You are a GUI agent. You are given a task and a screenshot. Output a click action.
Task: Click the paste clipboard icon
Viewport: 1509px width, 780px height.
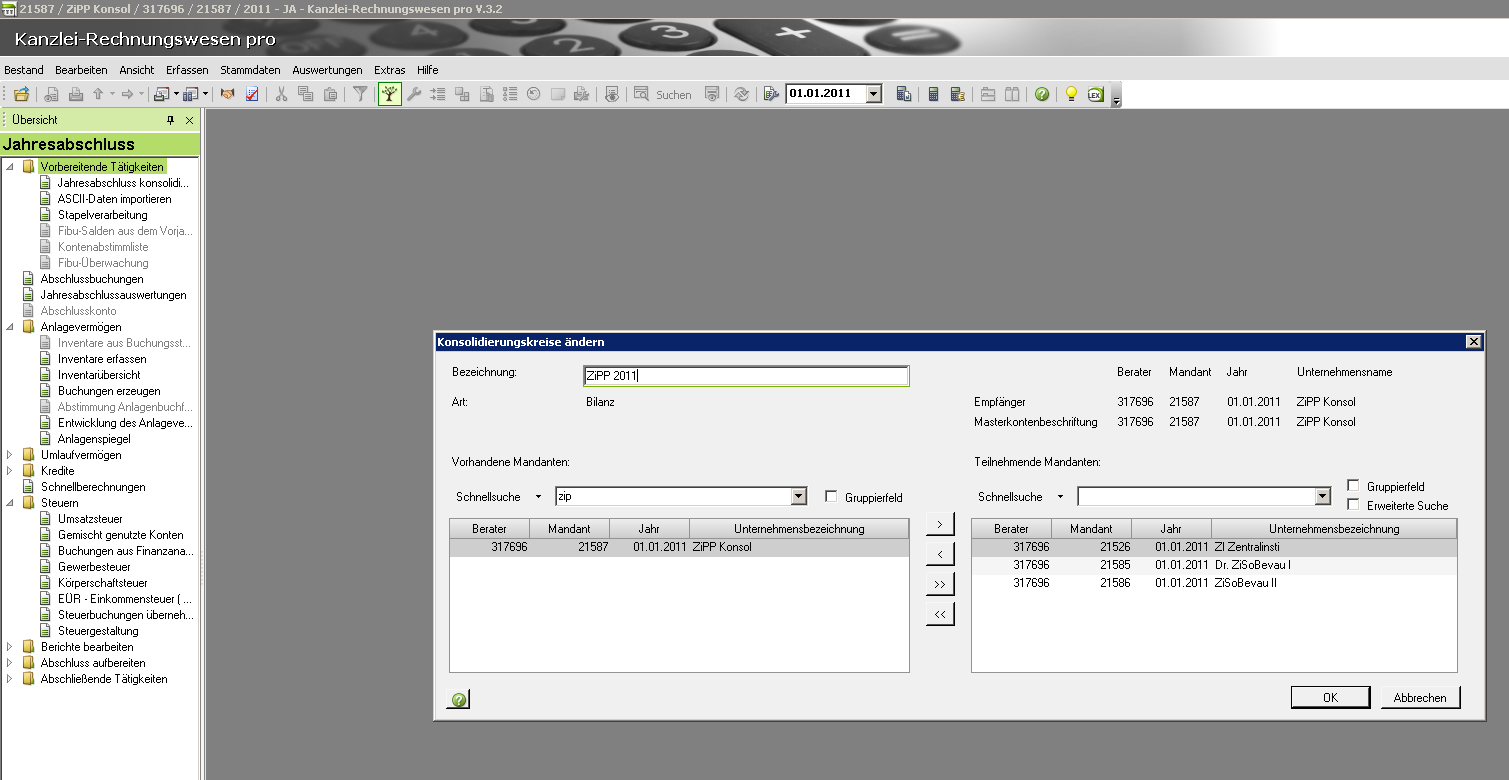pos(330,94)
